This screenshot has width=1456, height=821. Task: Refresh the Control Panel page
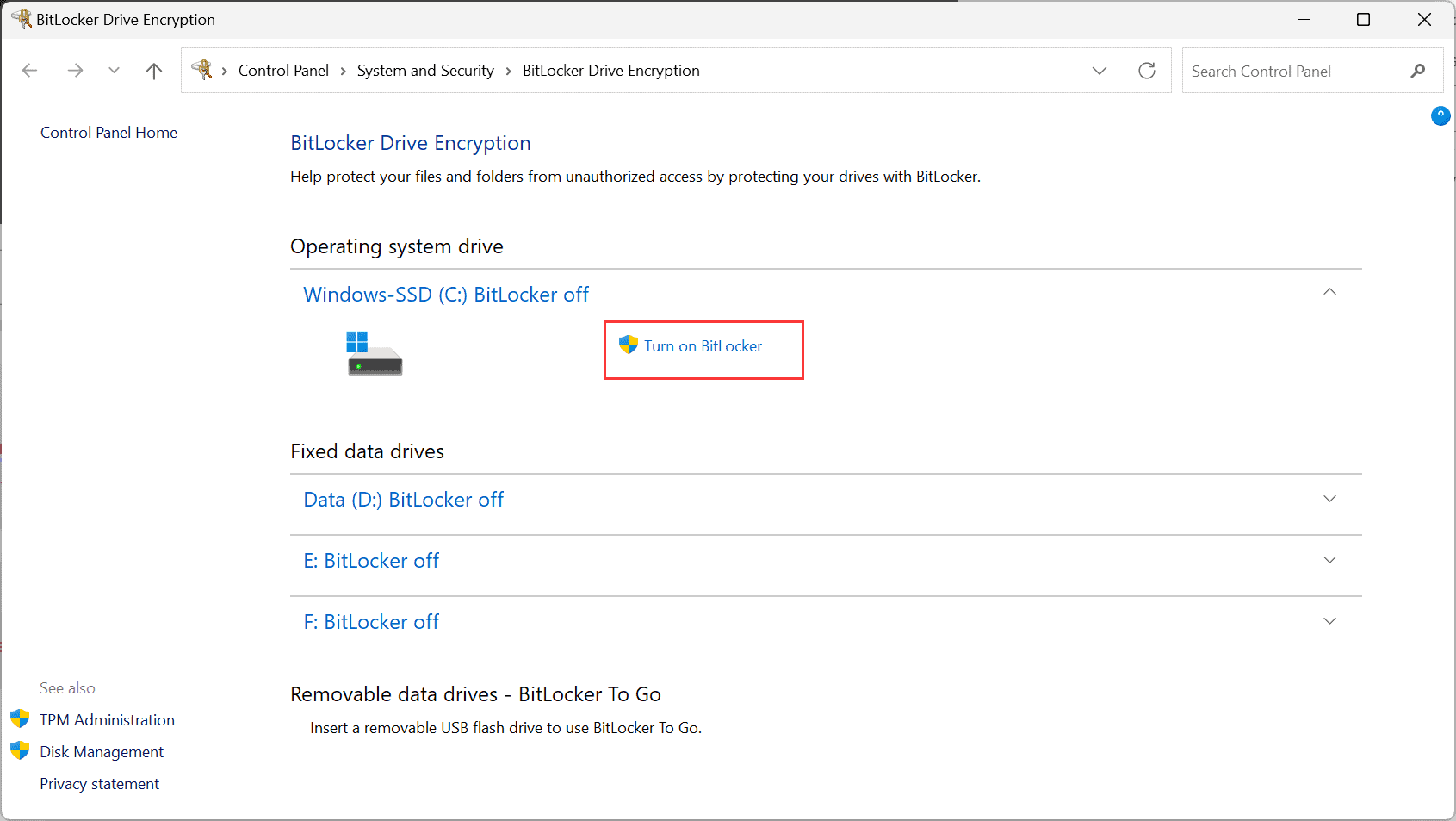pos(1147,71)
